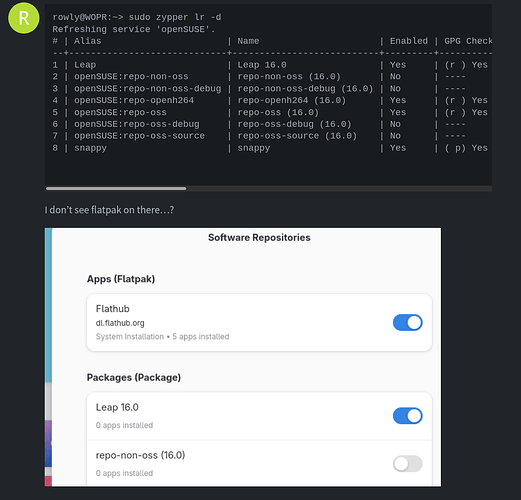Viewport: 521px width, 500px height.
Task: Click the code block horizontal scrollbar
Action: pos(116,188)
